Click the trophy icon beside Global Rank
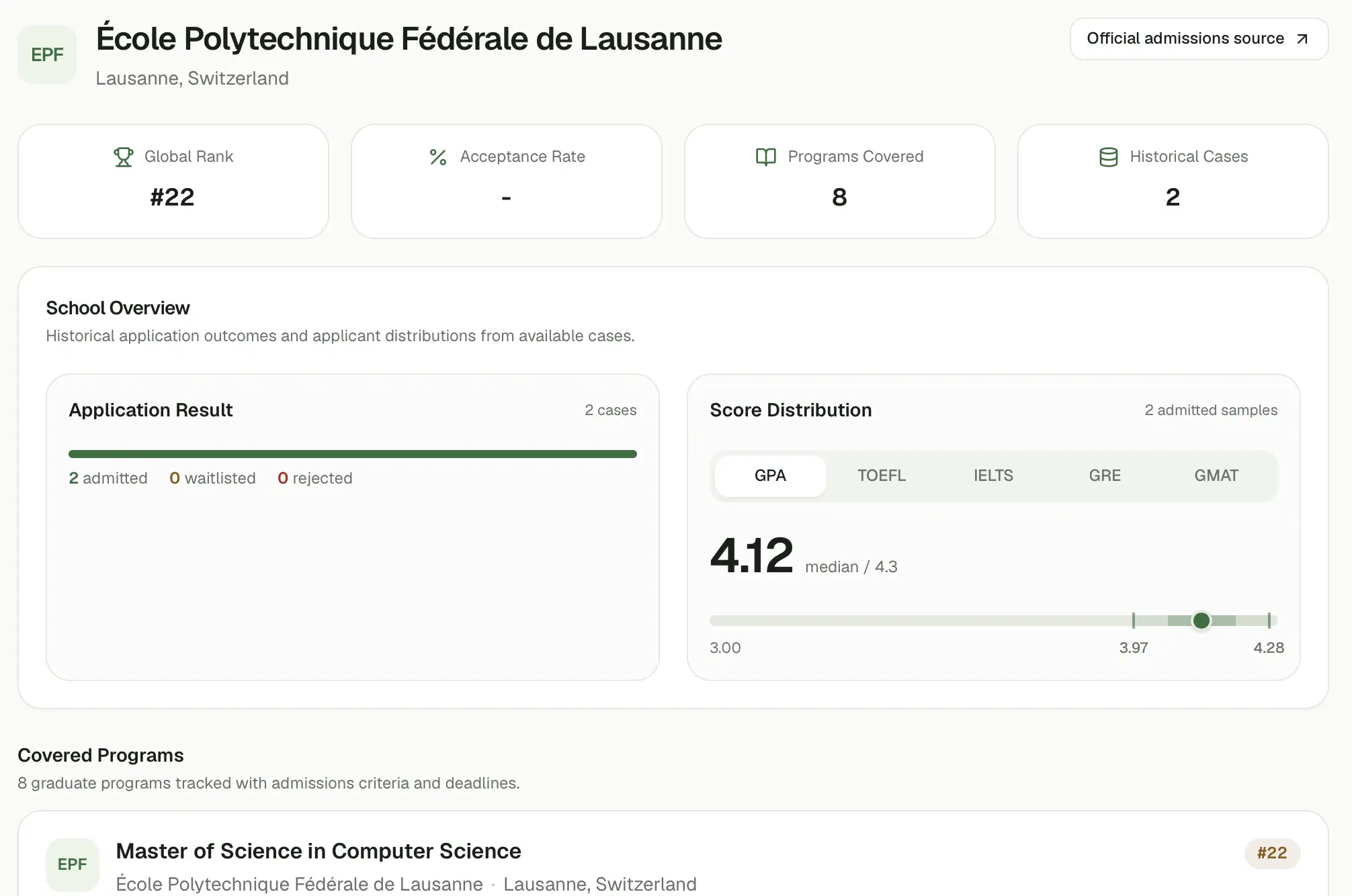The height and width of the screenshot is (896, 1352). (124, 157)
